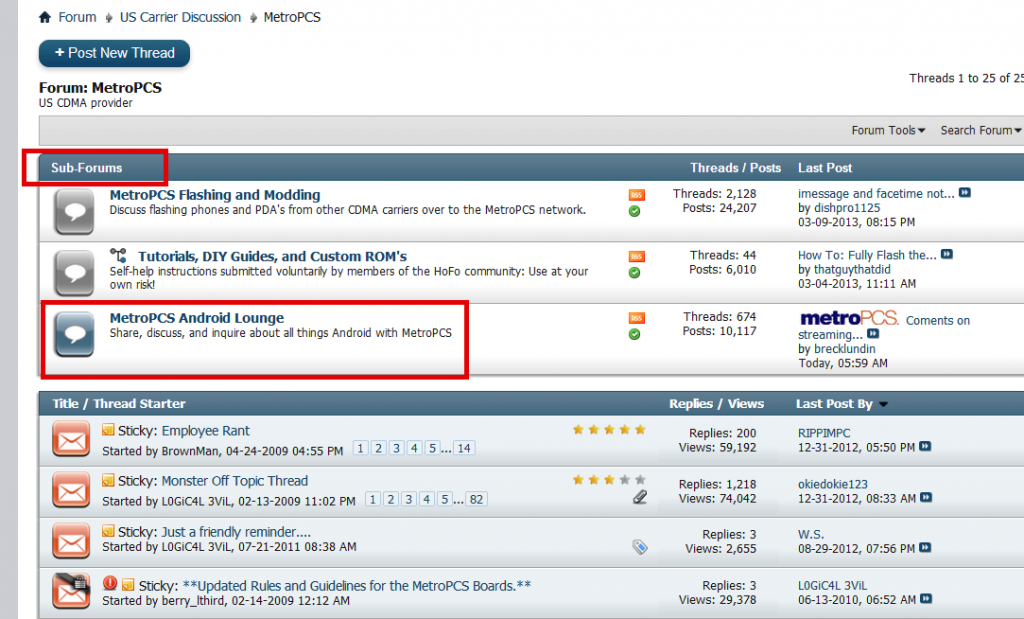Toggle sort order arrow next to Last Post By
This screenshot has height=619, width=1024.
coord(884,405)
